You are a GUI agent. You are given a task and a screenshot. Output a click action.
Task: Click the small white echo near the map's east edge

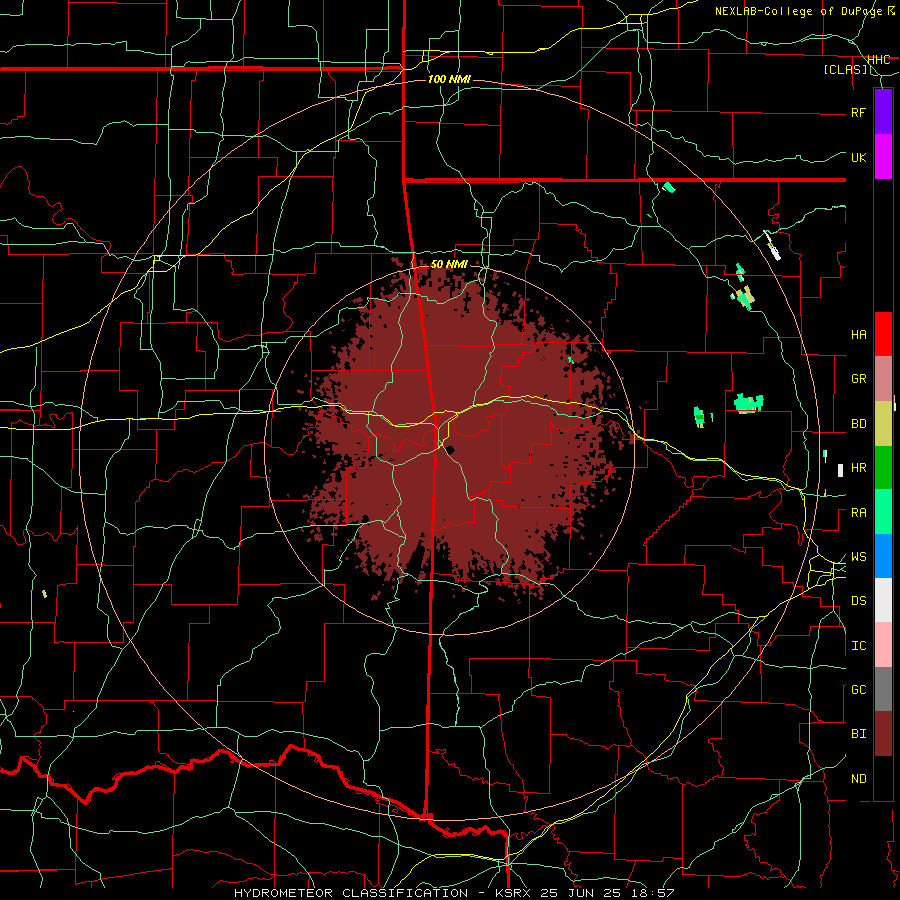tap(840, 470)
